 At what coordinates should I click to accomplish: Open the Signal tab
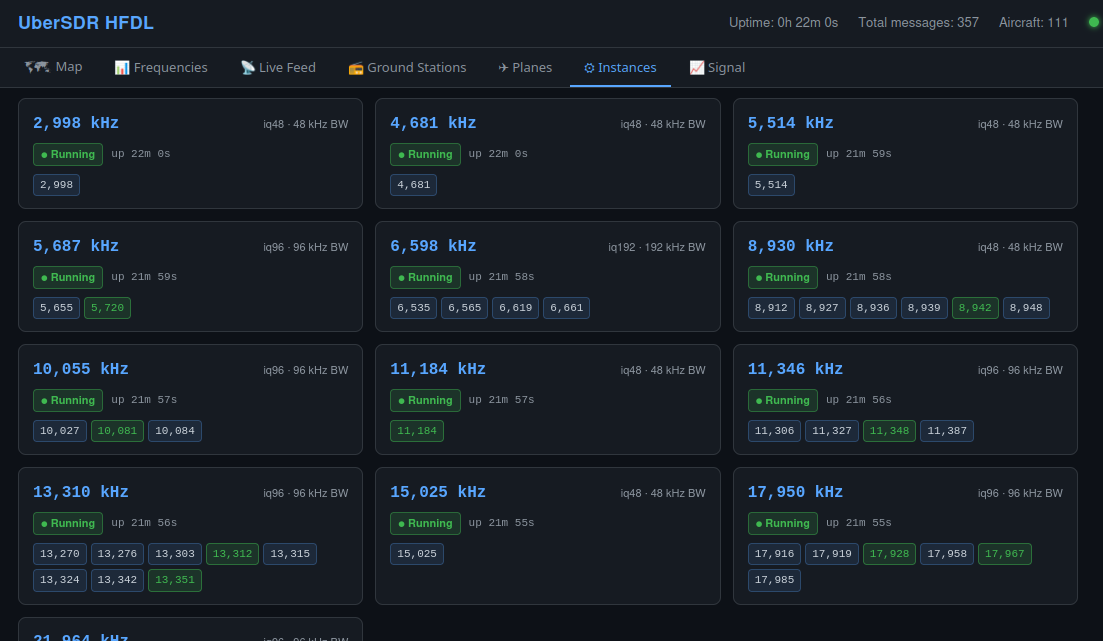pyautogui.click(x=717, y=67)
